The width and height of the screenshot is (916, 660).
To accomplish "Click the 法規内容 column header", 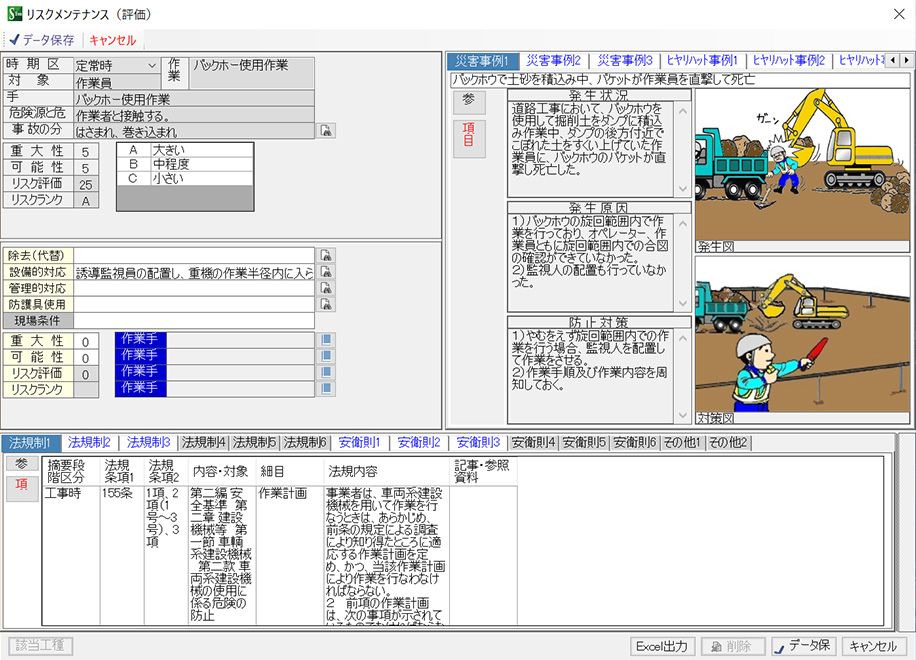I will click(386, 471).
